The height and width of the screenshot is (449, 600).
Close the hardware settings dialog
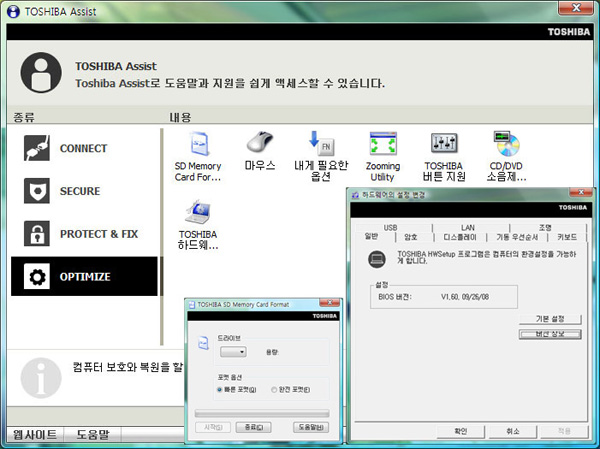581,192
